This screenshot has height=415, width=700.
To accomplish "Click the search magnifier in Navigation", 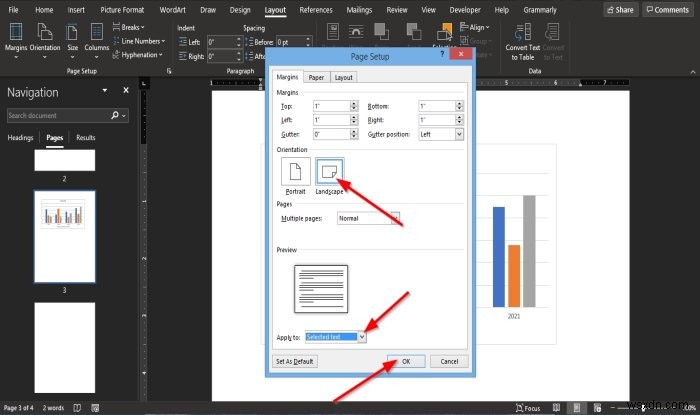I will (x=115, y=115).
